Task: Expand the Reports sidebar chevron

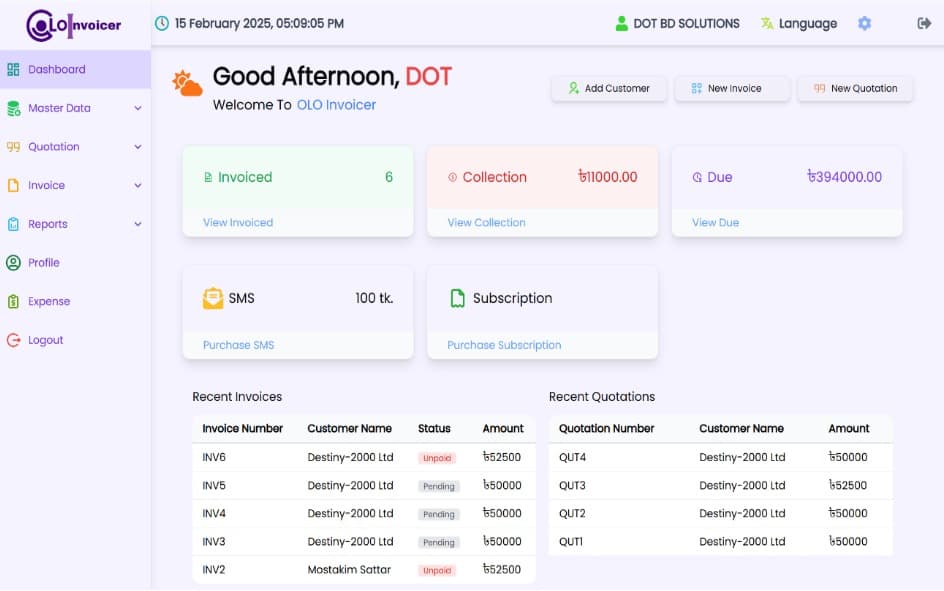Action: coord(138,224)
